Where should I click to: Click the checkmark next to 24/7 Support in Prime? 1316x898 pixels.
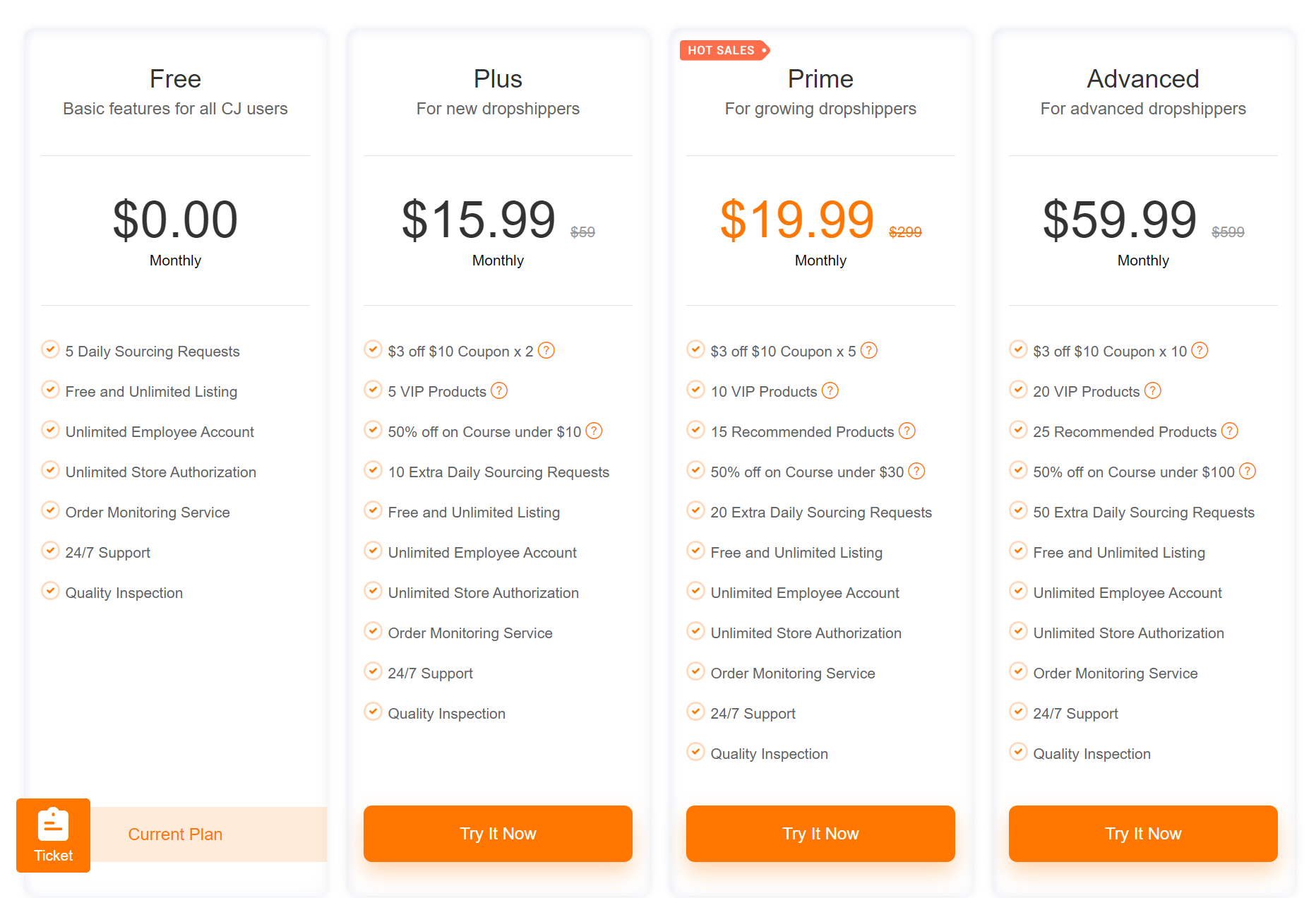click(x=695, y=712)
